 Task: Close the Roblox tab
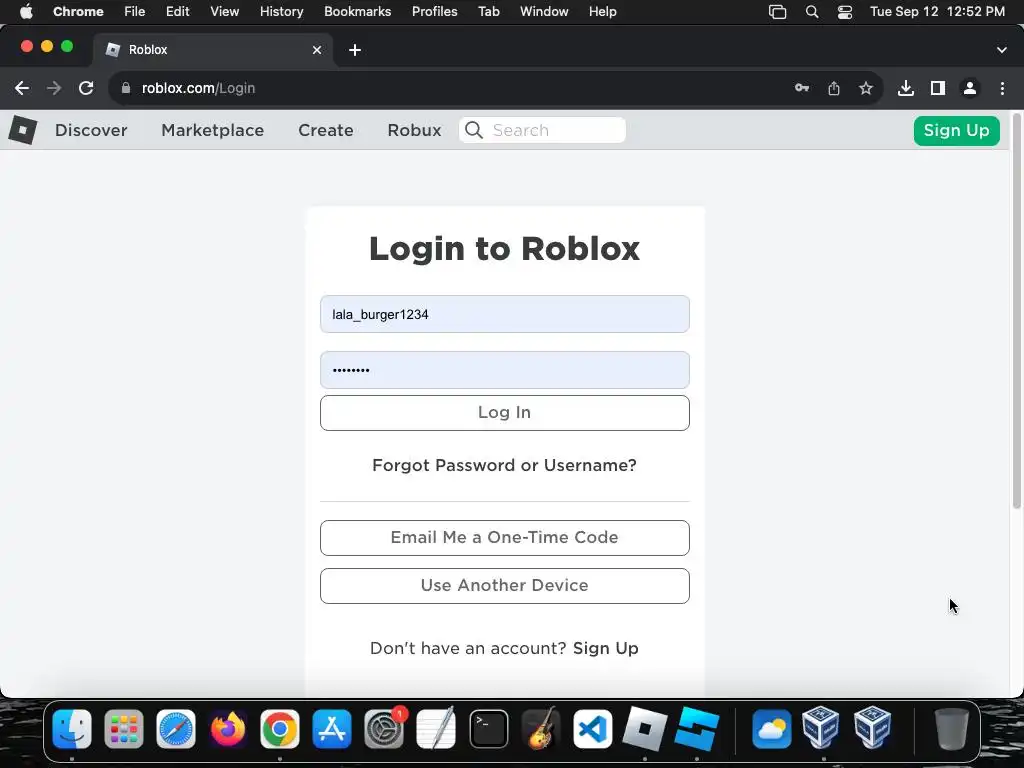pos(317,50)
